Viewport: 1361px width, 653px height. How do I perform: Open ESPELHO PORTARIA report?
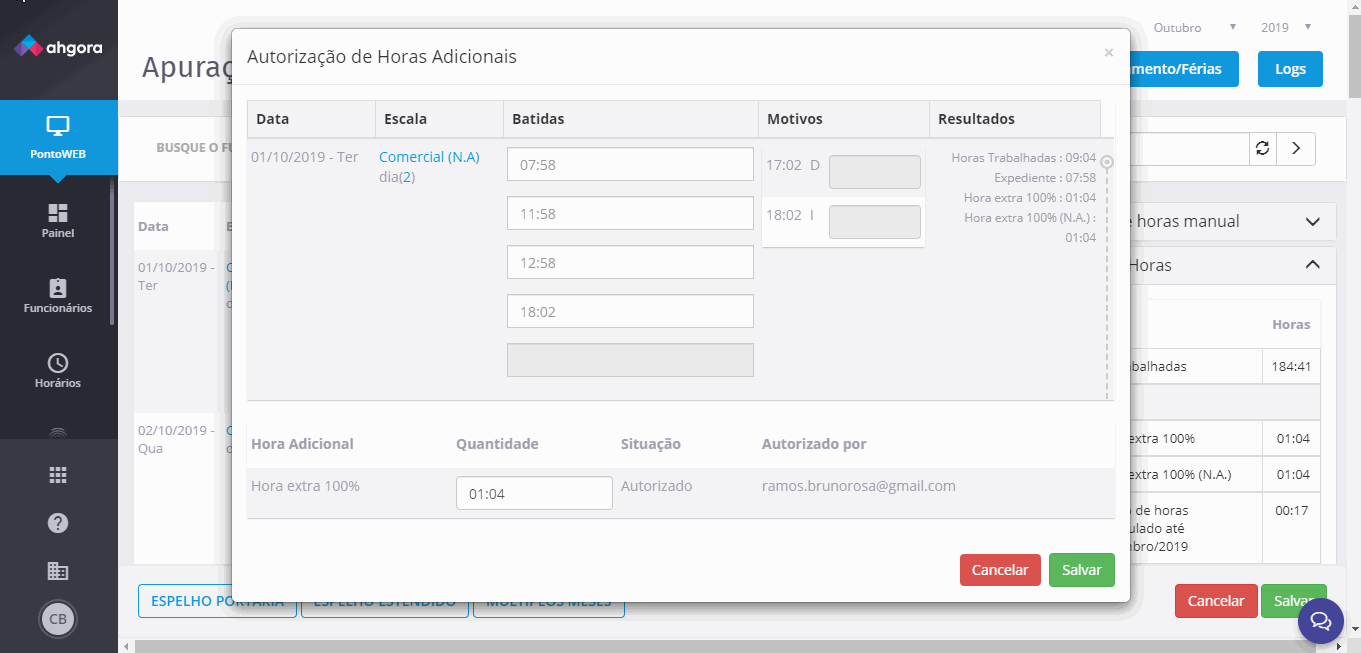217,601
